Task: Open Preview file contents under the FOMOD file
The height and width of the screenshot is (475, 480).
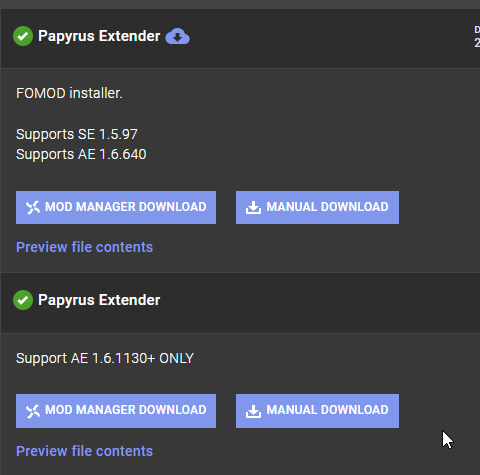Action: click(84, 247)
